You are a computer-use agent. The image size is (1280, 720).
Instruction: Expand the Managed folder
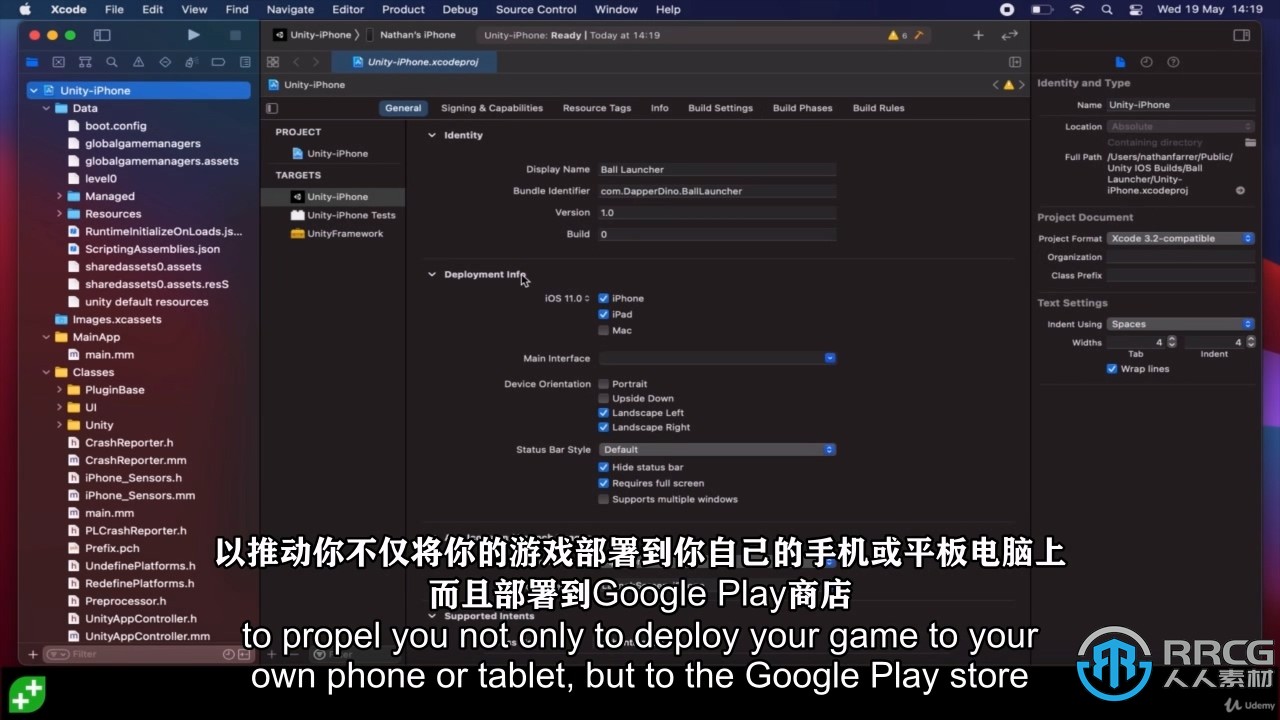[x=59, y=196]
